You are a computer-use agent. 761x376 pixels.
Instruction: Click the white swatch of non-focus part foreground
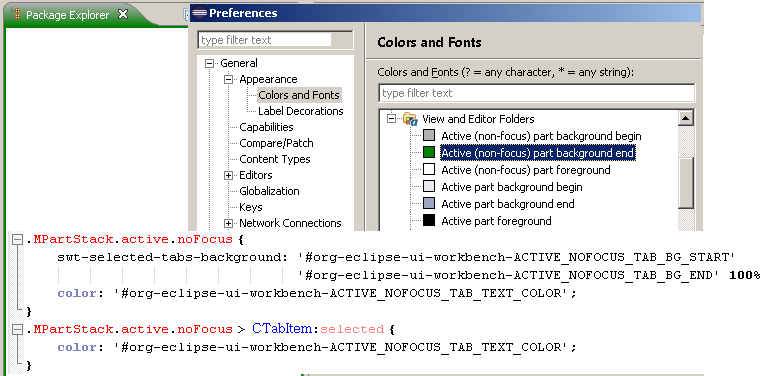429,170
